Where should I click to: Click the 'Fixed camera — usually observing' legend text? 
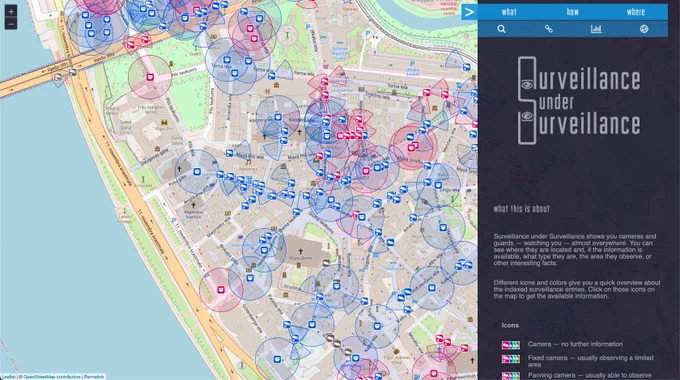click(x=591, y=361)
